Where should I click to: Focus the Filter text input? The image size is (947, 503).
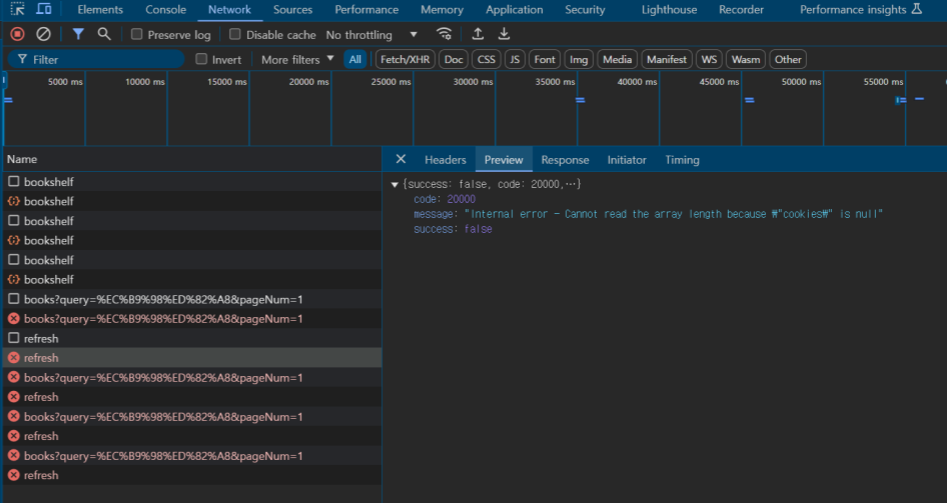click(96, 59)
